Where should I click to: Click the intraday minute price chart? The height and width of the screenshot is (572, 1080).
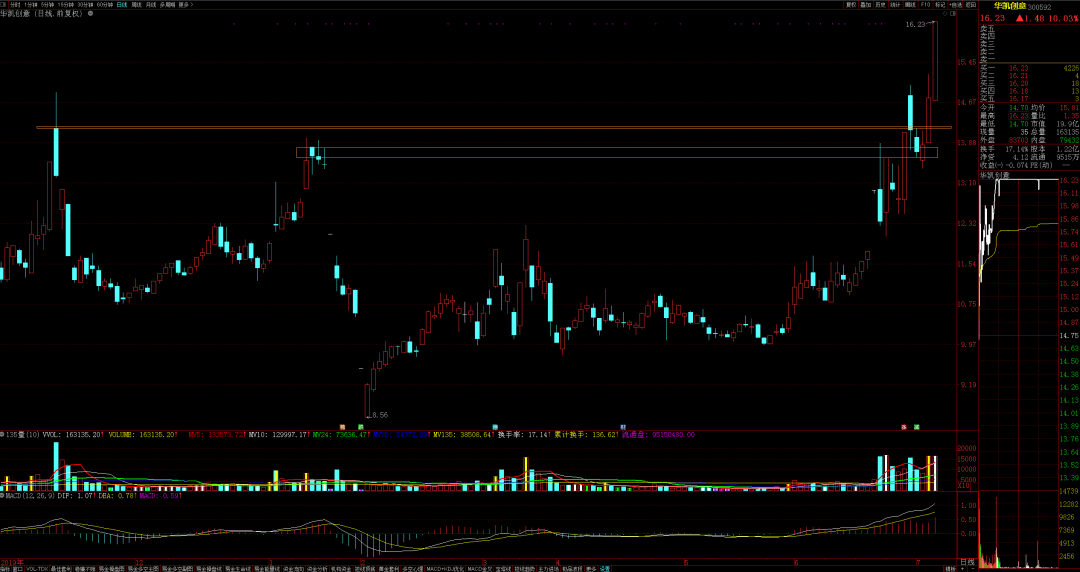point(1019,258)
